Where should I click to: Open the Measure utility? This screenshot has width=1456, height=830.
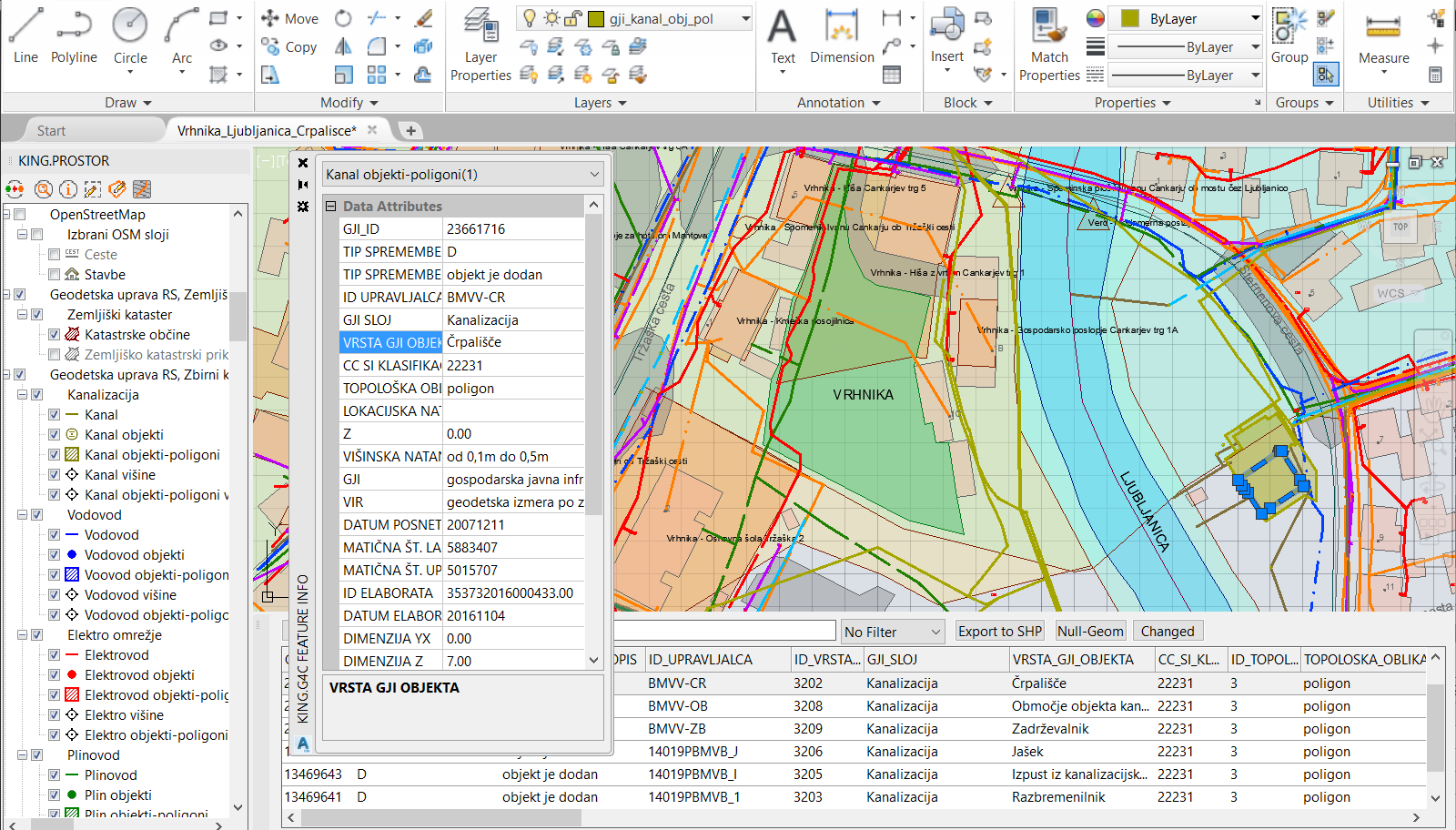(x=1383, y=36)
